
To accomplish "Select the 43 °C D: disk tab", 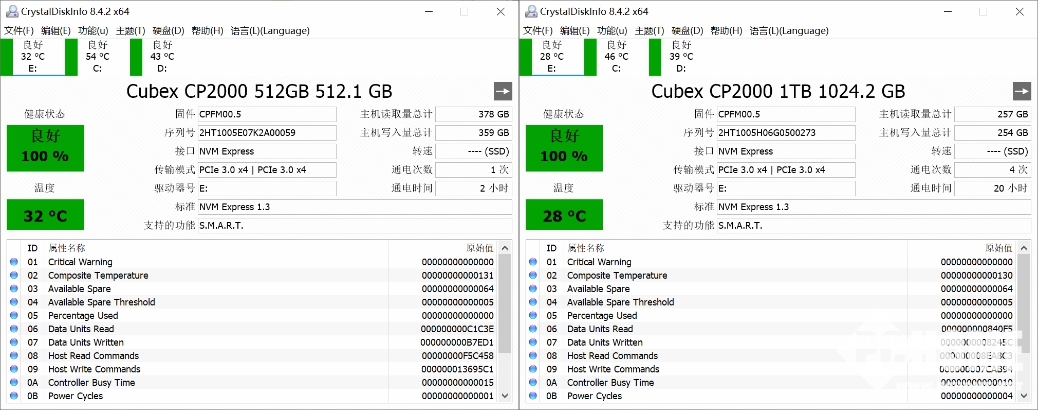I will pyautogui.click(x=162, y=57).
